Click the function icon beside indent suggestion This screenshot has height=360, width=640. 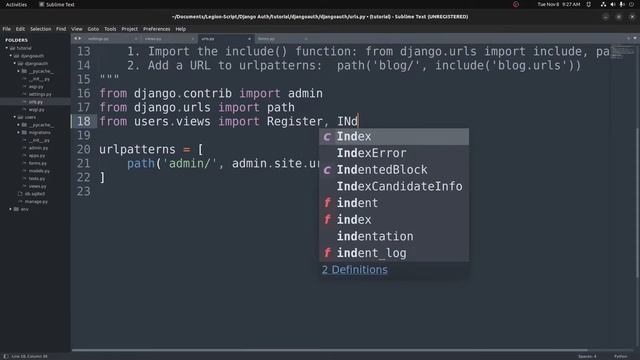327,203
